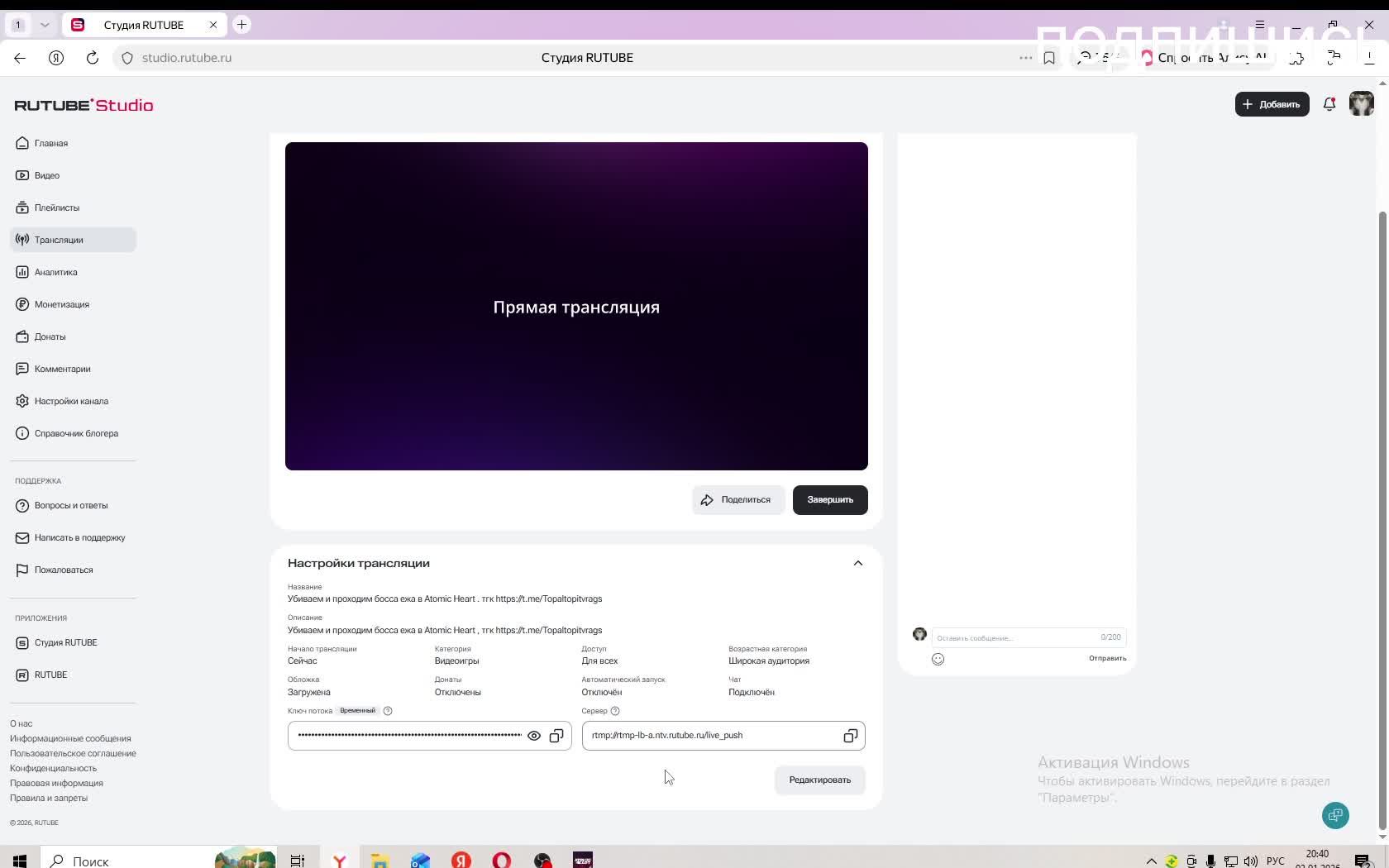Click Поделиться under the stream preview
Image resolution: width=1389 pixels, height=868 pixels.
tap(737, 499)
